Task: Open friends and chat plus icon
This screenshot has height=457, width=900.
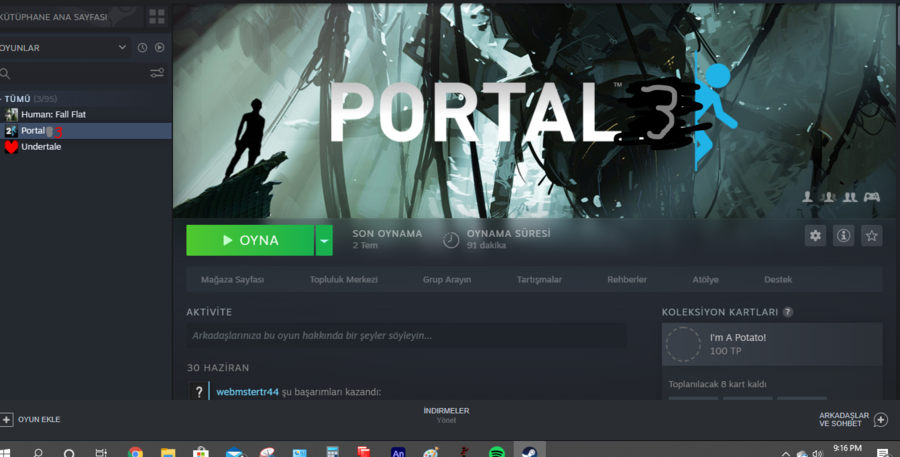Action: point(880,420)
